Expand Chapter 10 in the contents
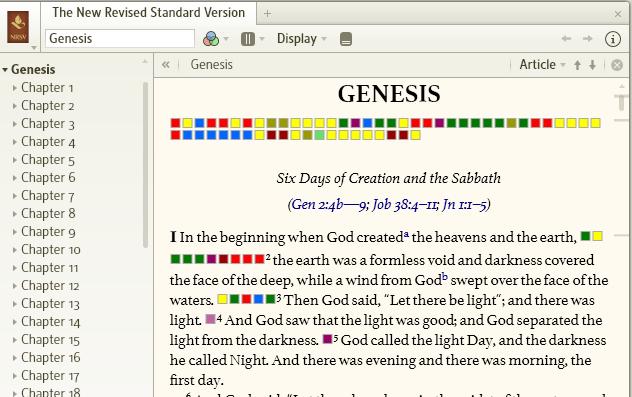Image resolution: width=632 pixels, height=397 pixels. coord(15,250)
